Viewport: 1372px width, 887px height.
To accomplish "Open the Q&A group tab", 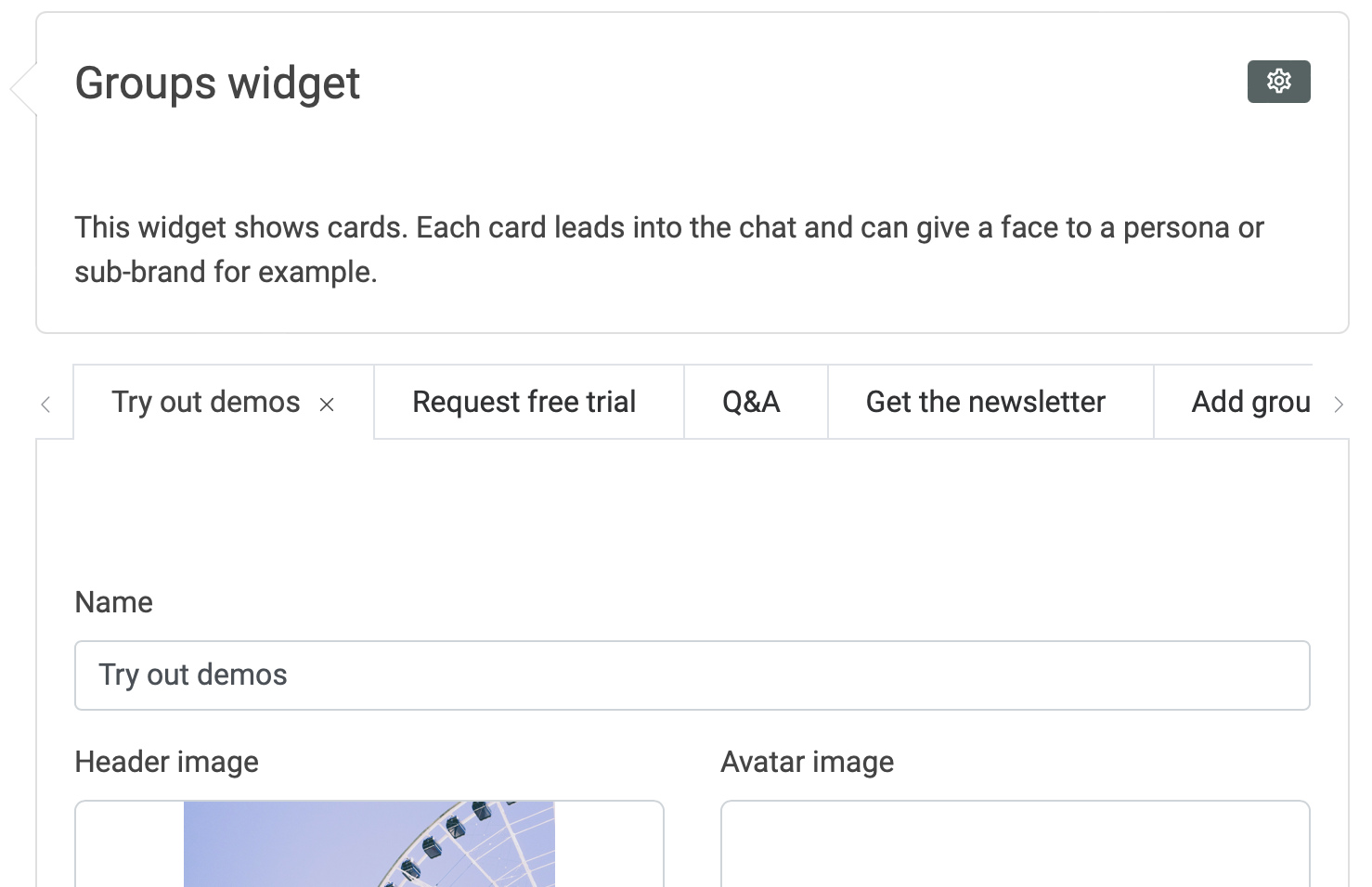I will [751, 402].
